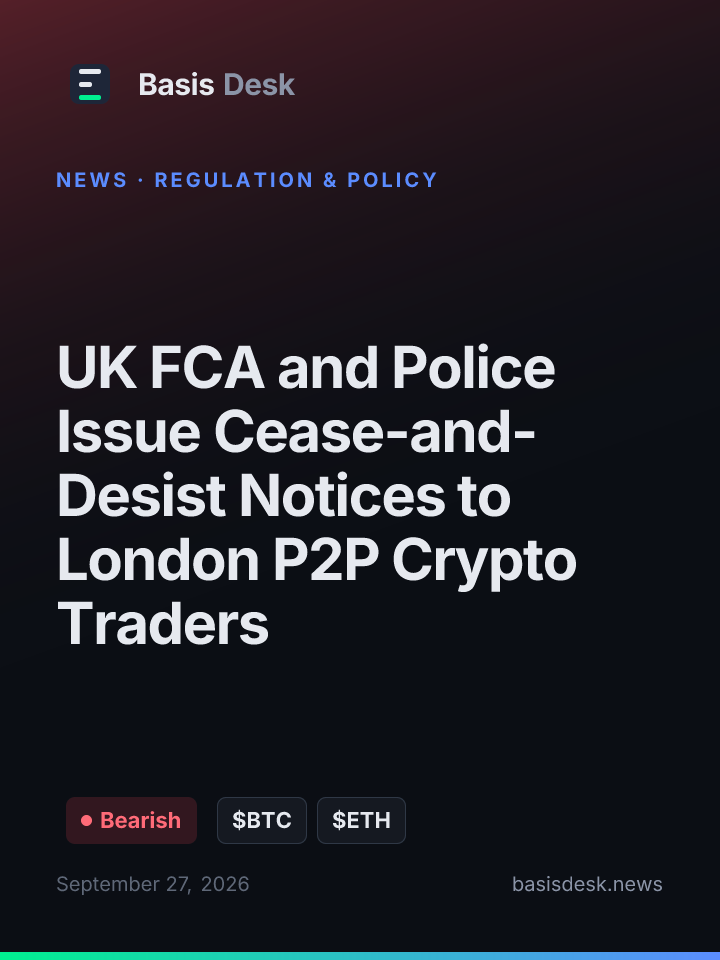
Task: Click the gray "Desk" brand word
Action: 259,84
